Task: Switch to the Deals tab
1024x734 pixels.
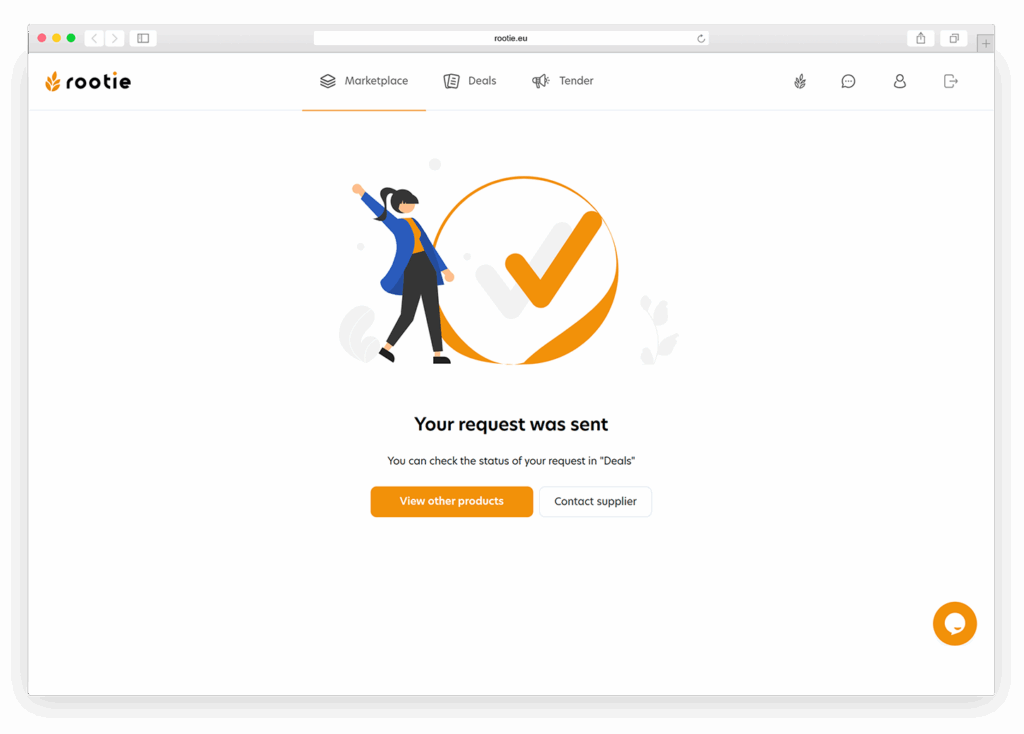Action: [470, 81]
